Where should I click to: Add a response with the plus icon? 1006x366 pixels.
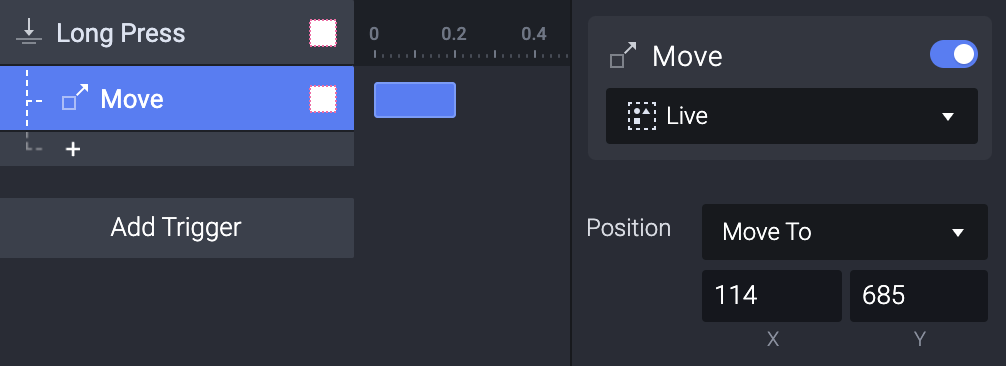tap(73, 150)
